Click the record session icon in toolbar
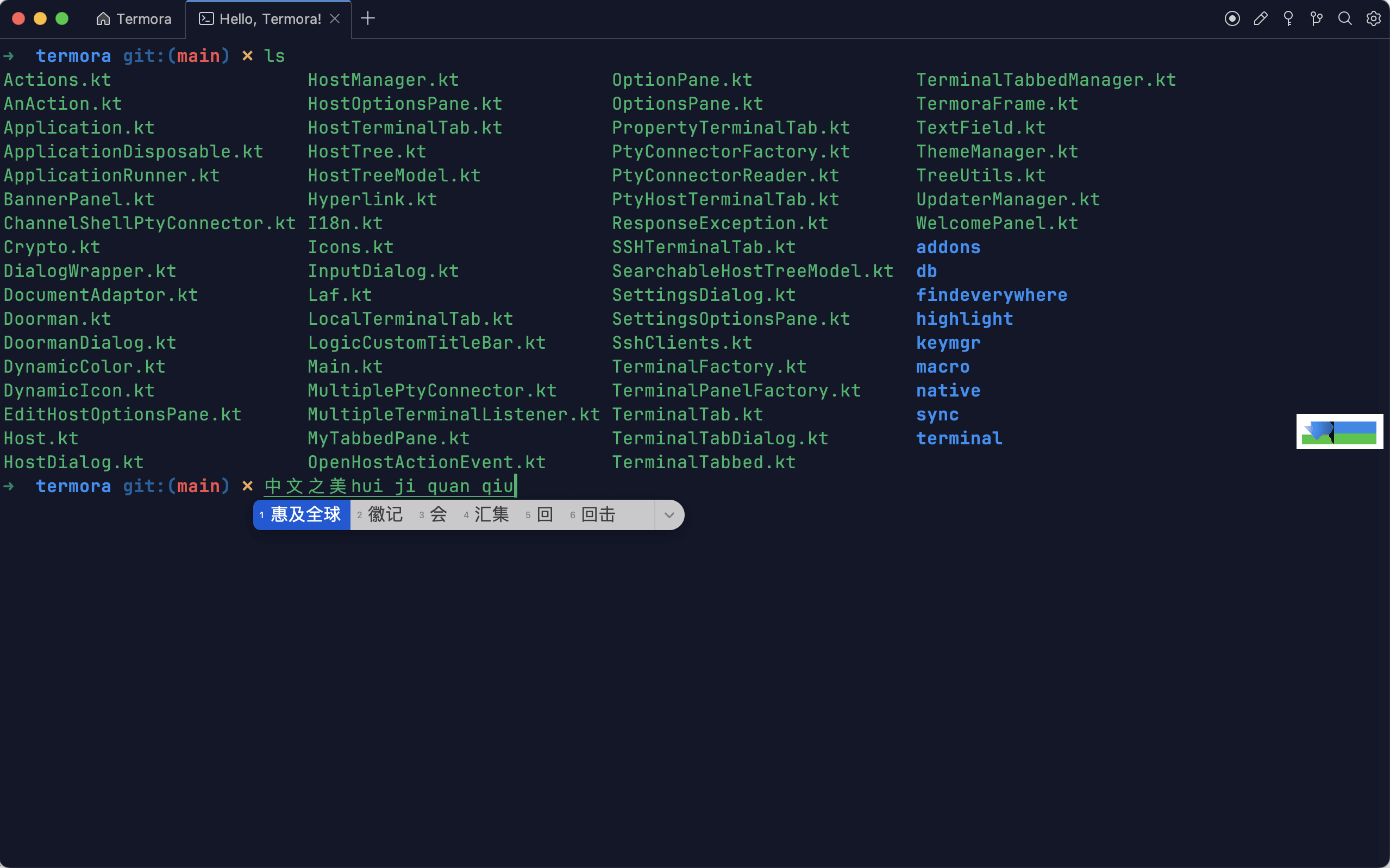The image size is (1390, 868). (x=1232, y=19)
